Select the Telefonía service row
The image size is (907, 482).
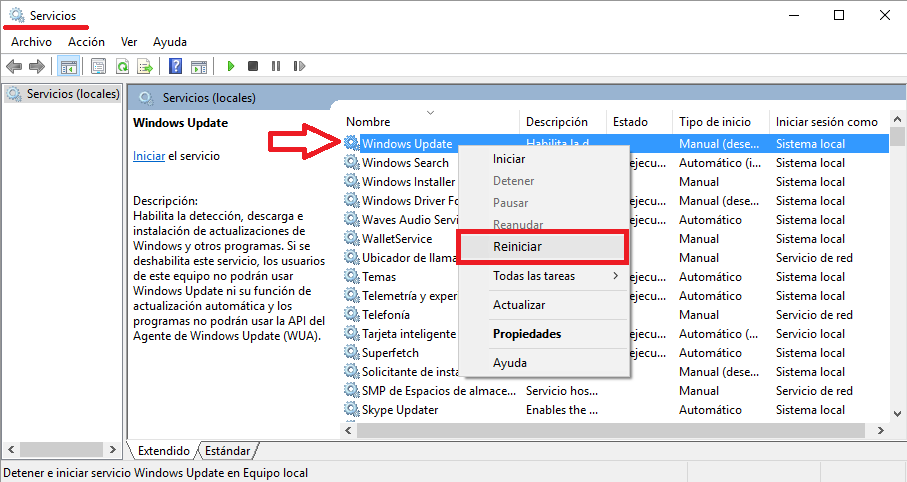coord(616,315)
